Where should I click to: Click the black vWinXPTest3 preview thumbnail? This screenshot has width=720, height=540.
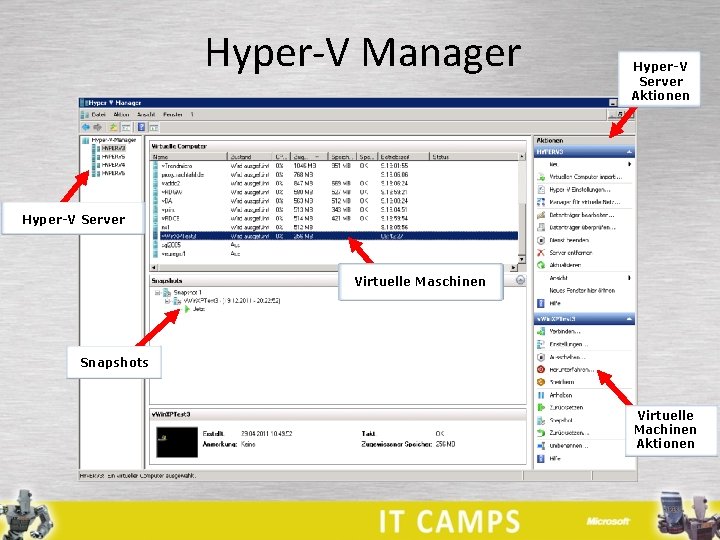click(177, 442)
